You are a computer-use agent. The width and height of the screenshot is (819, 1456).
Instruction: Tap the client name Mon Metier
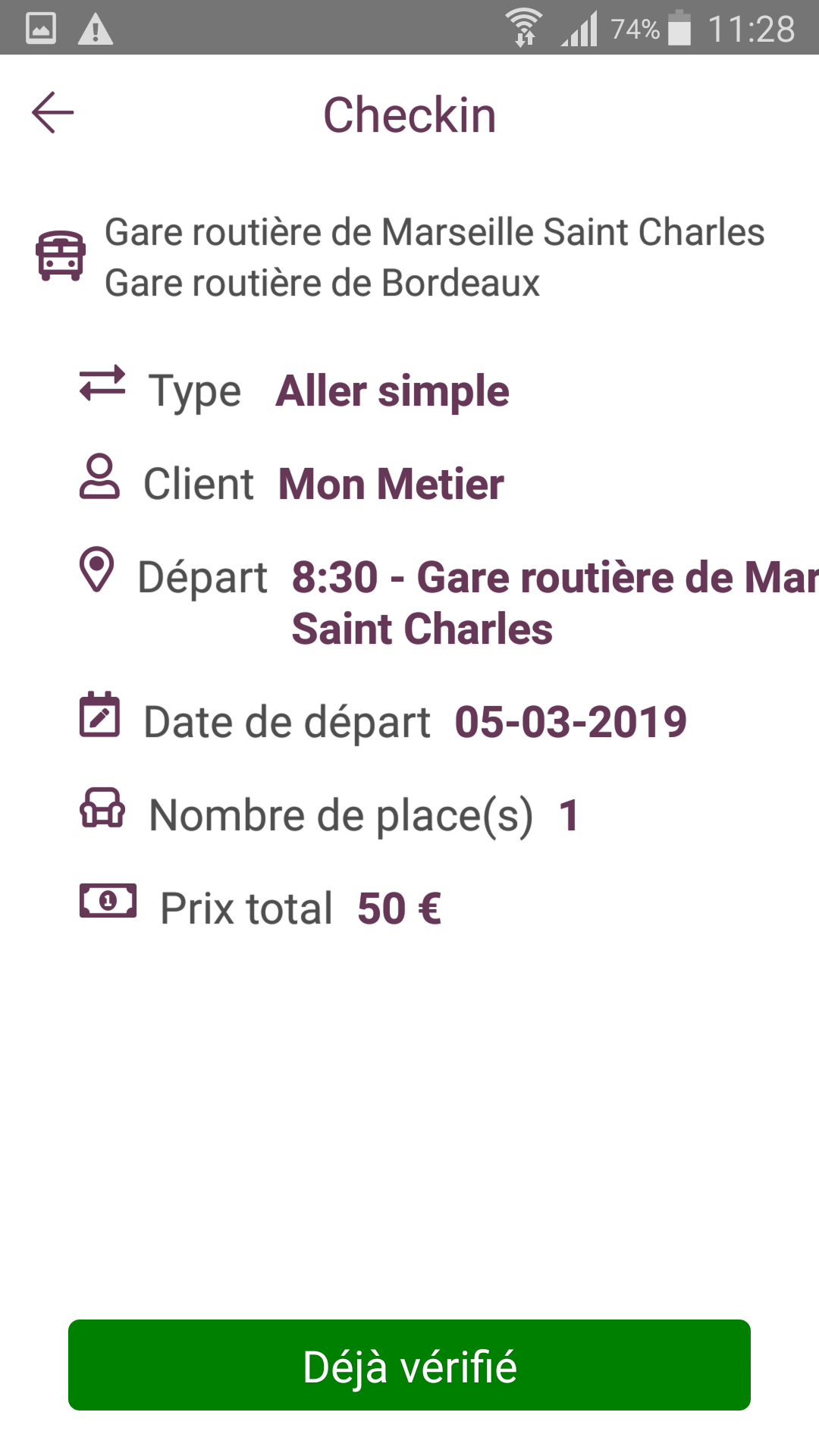tap(391, 485)
